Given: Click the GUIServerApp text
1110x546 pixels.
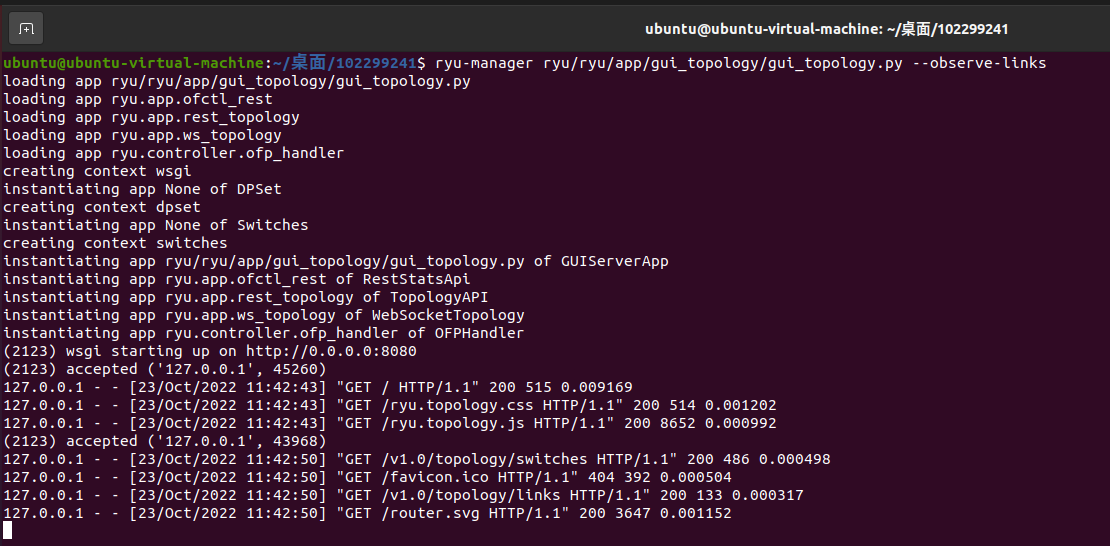Looking at the screenshot, I should (x=614, y=261).
